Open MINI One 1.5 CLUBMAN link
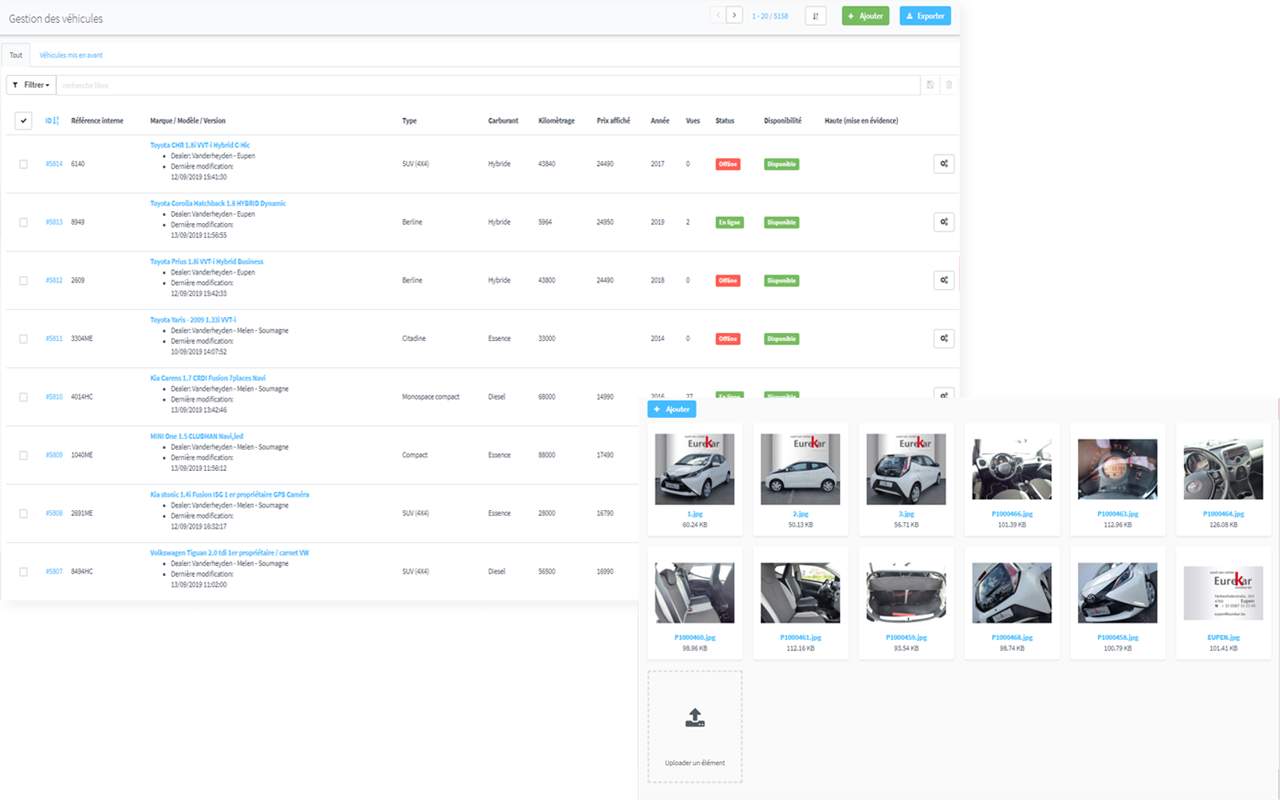This screenshot has height=800, width=1280. click(196, 436)
